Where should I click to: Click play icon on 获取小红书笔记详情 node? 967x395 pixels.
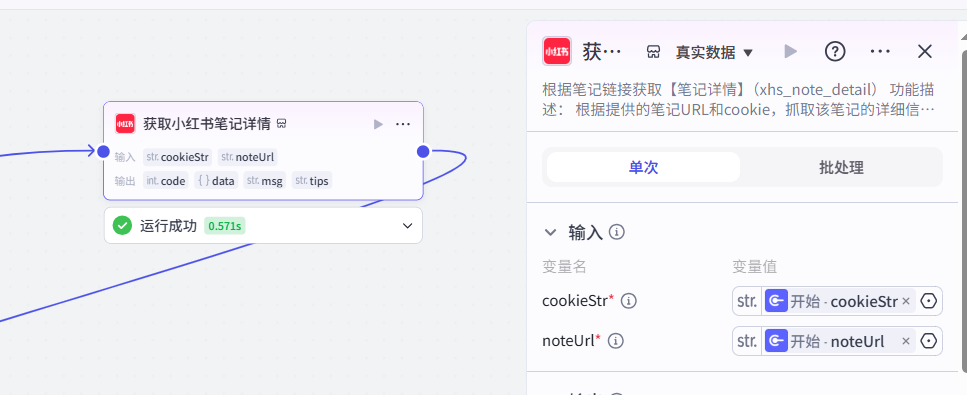point(378,125)
